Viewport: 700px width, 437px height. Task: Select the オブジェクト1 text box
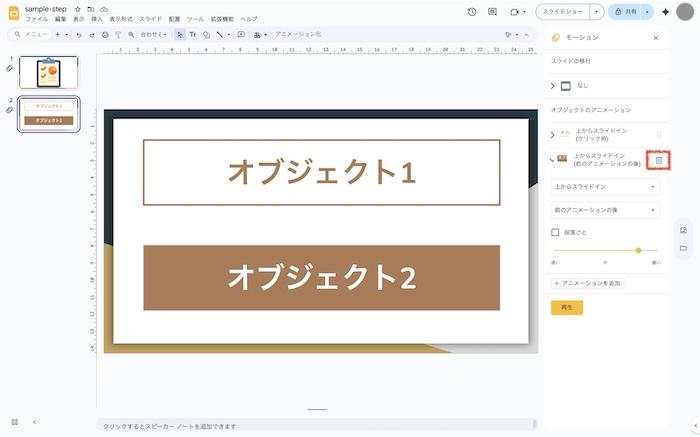click(x=321, y=172)
